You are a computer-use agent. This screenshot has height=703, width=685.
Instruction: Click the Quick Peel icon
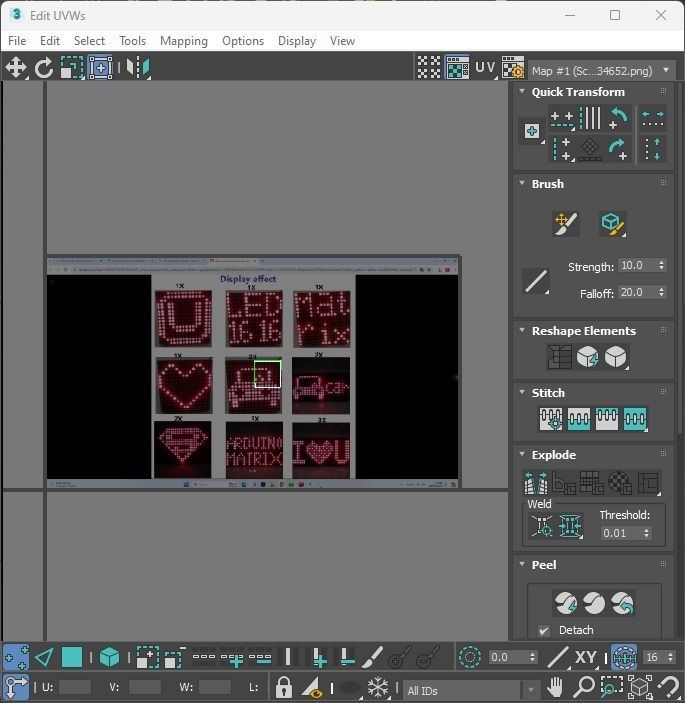click(566, 603)
